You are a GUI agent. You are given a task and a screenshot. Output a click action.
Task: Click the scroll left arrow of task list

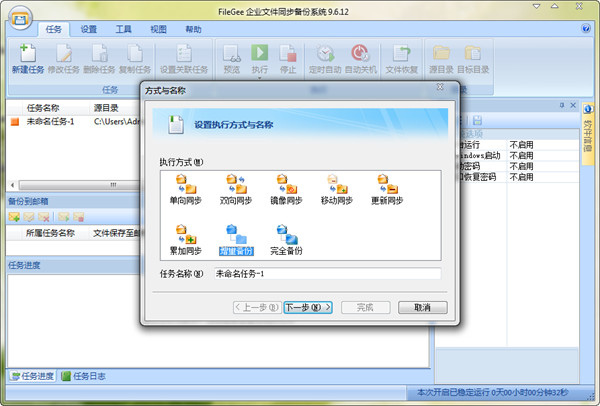coord(13,185)
